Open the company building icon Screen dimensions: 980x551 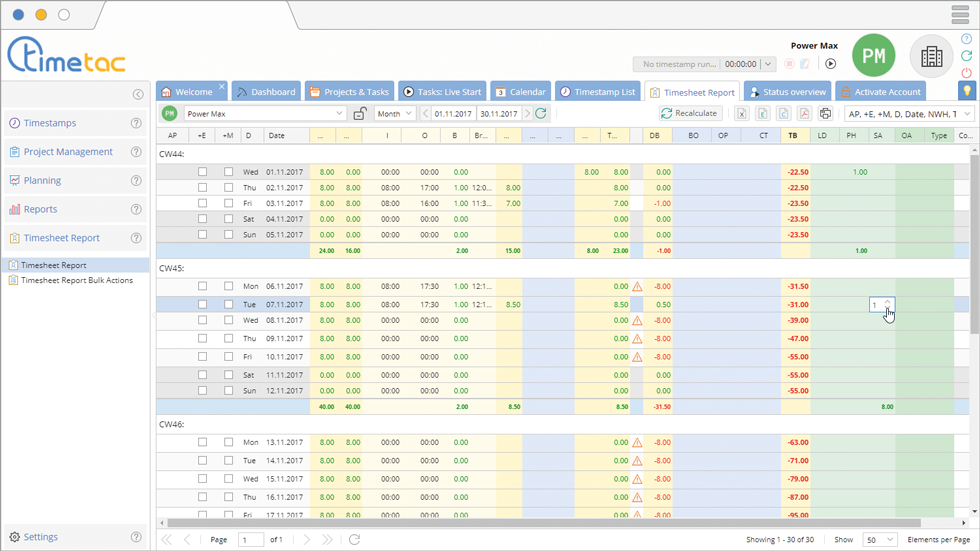click(x=931, y=57)
